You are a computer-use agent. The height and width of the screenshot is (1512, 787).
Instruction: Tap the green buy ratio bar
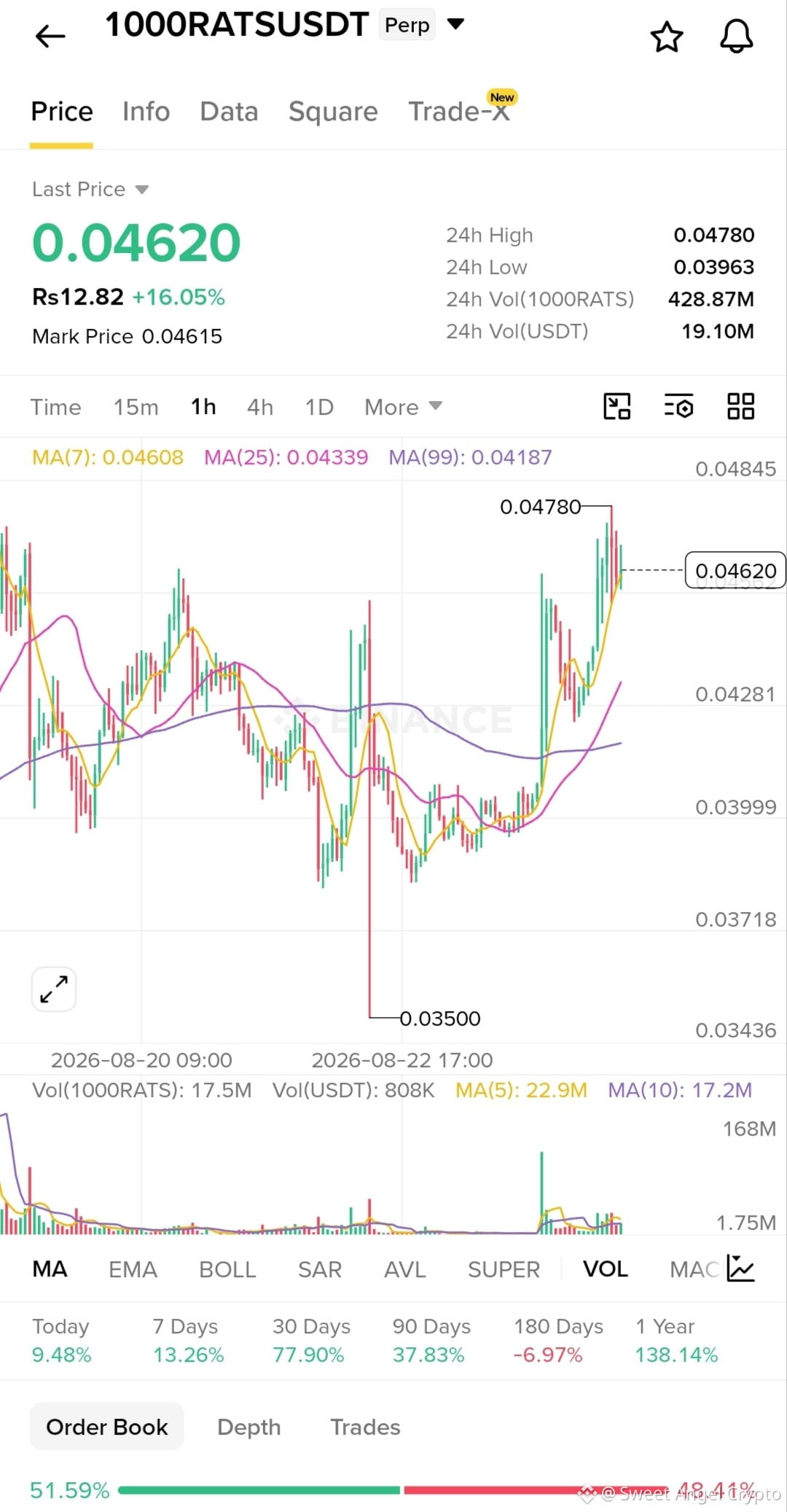(x=259, y=1490)
